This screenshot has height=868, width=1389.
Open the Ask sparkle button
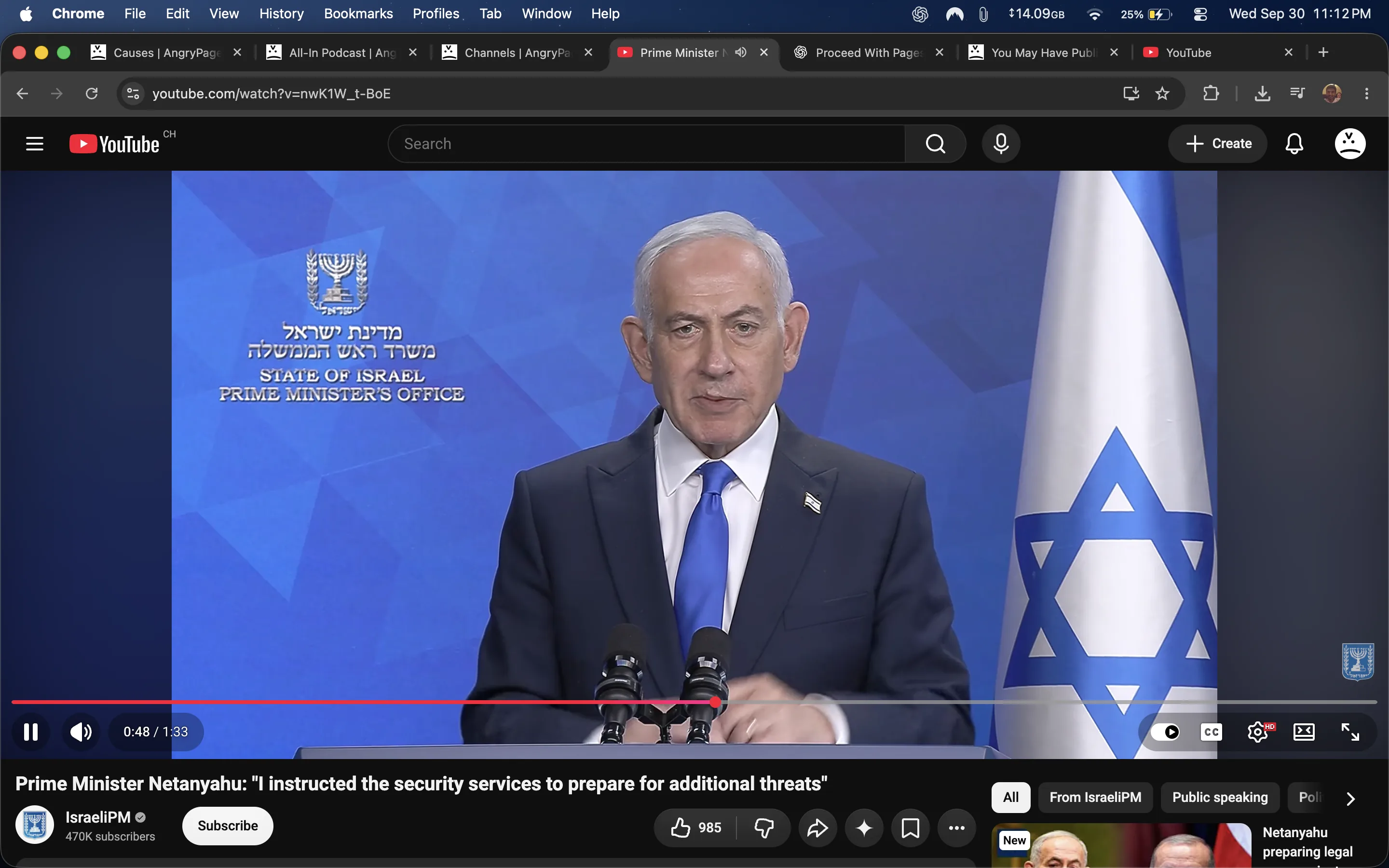pos(864,827)
